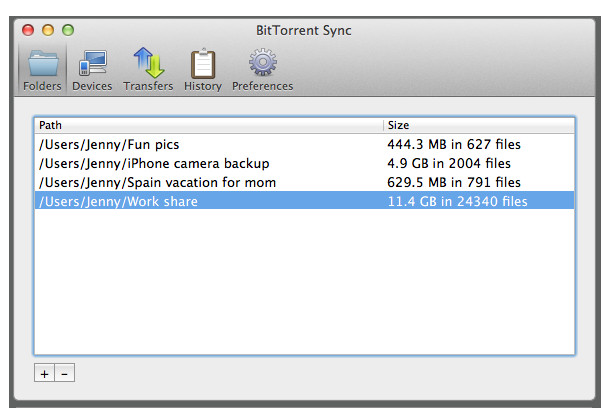This screenshot has height=419, width=609.
Task: Choose the Spain vacation for mom folder
Action: (x=157, y=183)
